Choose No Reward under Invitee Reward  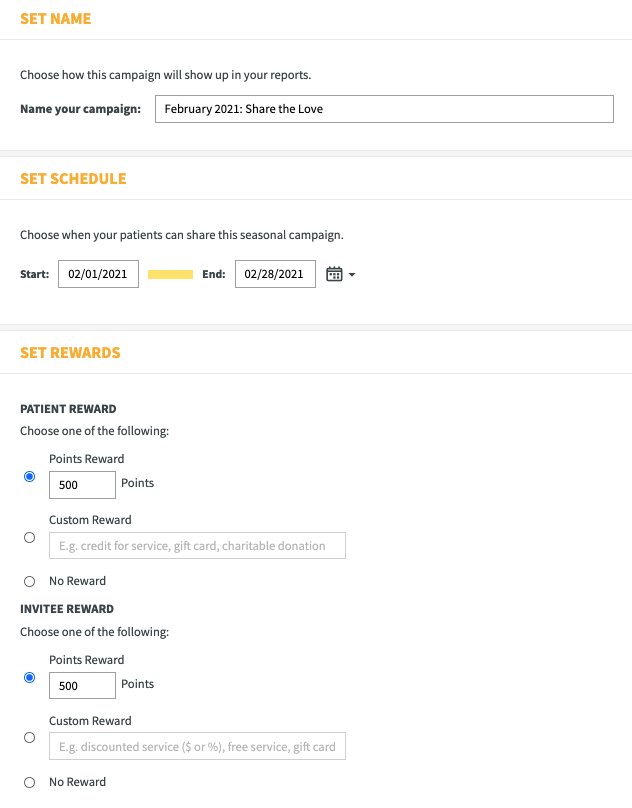coord(29,782)
